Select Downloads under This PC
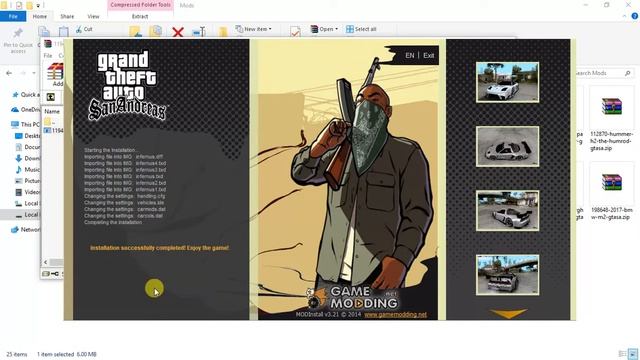Viewport: 640px width, 360px height. 27,158
